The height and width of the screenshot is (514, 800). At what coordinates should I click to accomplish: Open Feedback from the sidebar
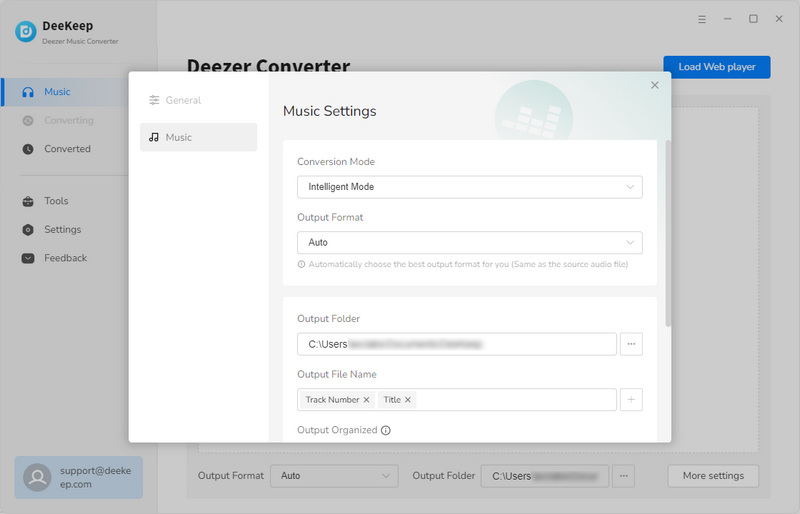coord(65,258)
